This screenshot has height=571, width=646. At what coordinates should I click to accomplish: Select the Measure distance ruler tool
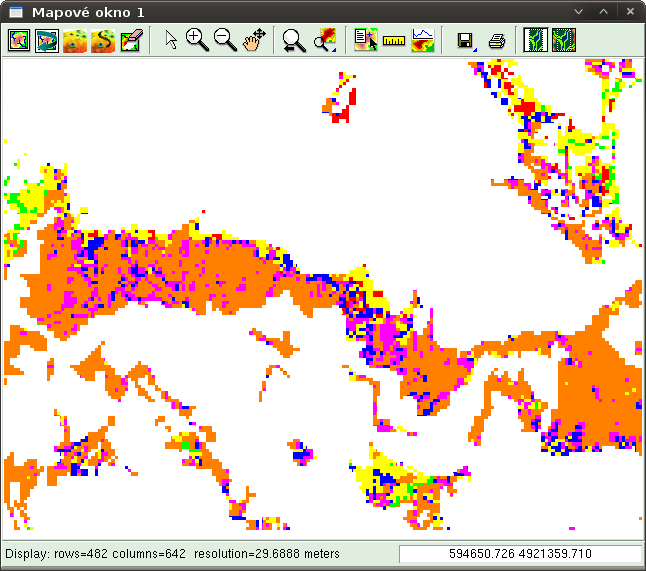click(394, 40)
